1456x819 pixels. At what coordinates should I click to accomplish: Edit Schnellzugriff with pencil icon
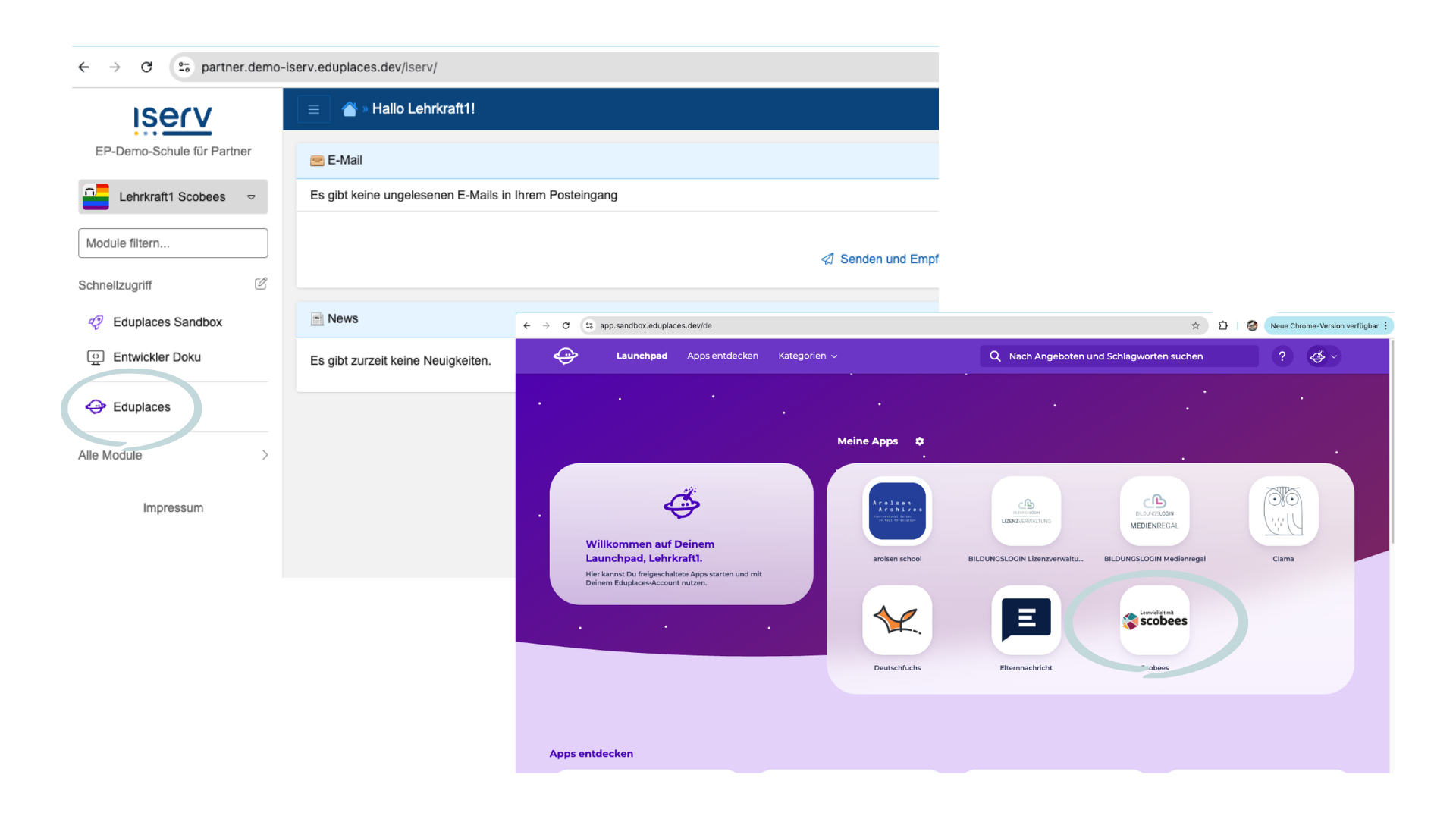[x=260, y=284]
